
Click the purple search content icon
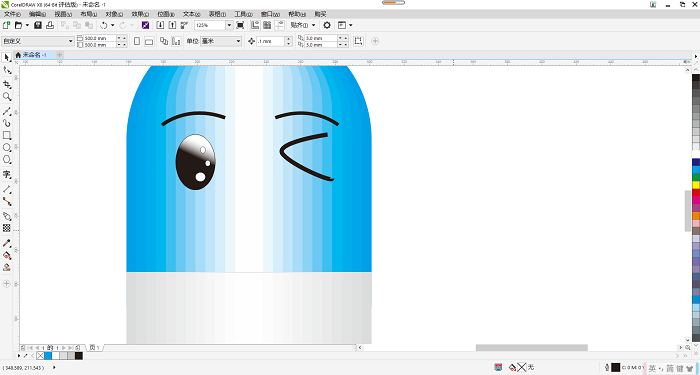145,25
